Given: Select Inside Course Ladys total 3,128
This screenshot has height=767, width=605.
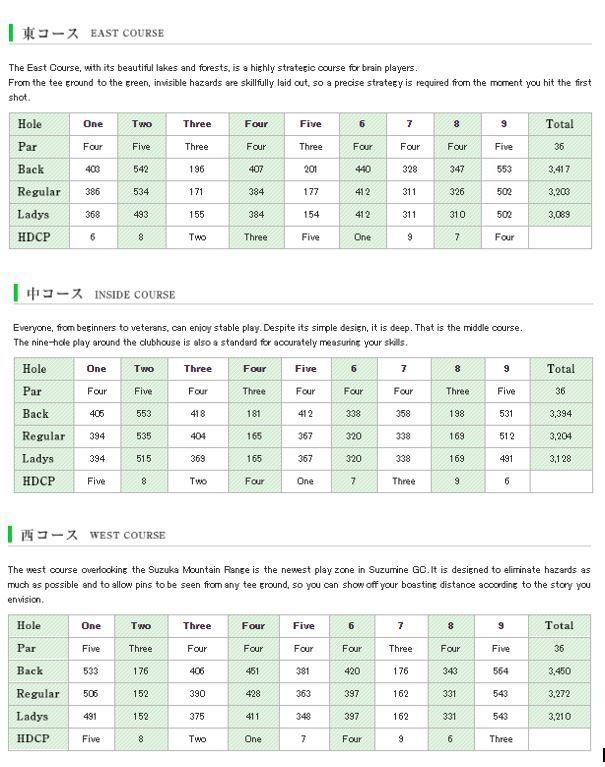Looking at the screenshot, I should 559,459.
